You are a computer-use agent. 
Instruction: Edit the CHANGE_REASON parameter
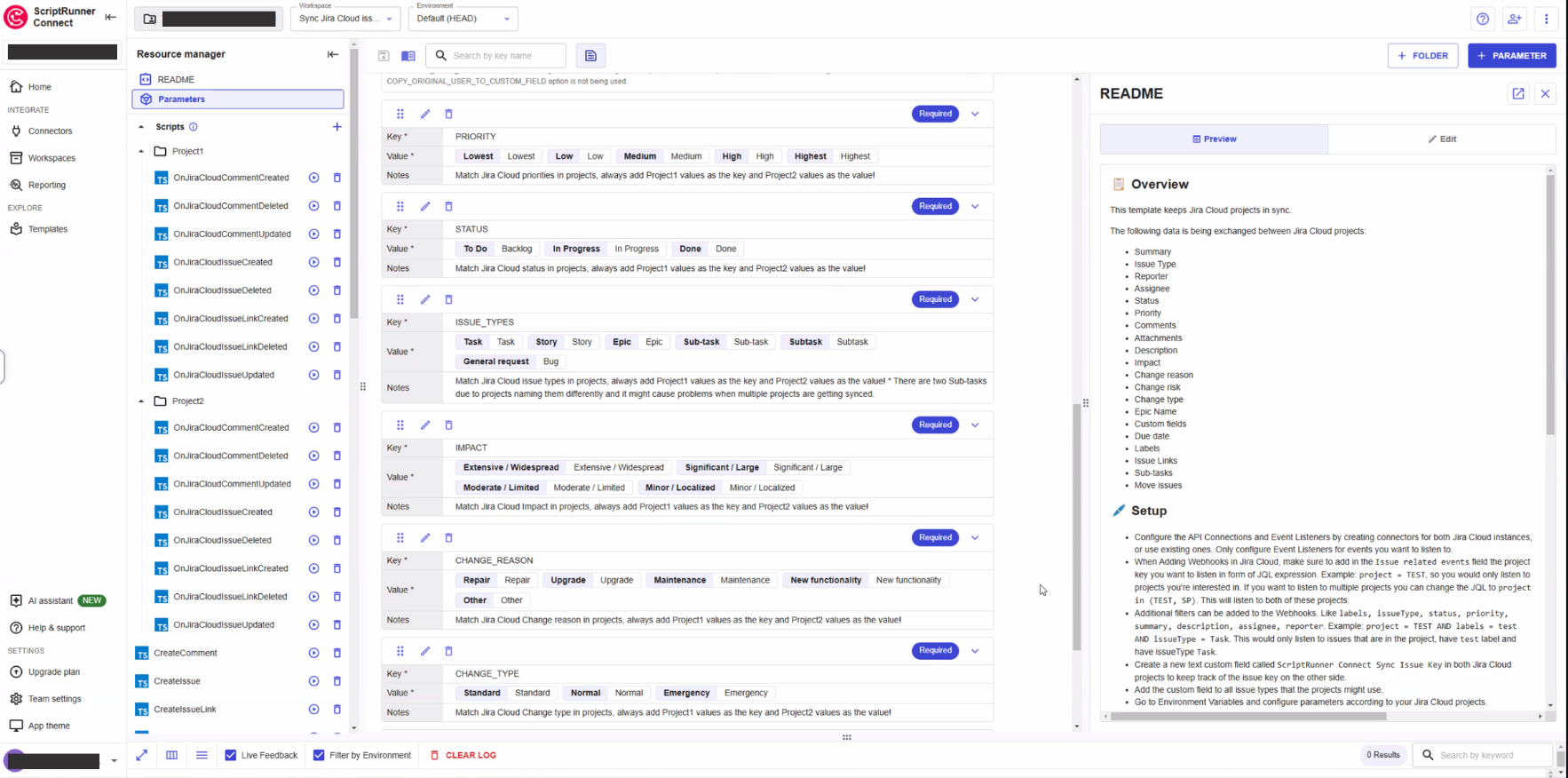[x=425, y=537]
